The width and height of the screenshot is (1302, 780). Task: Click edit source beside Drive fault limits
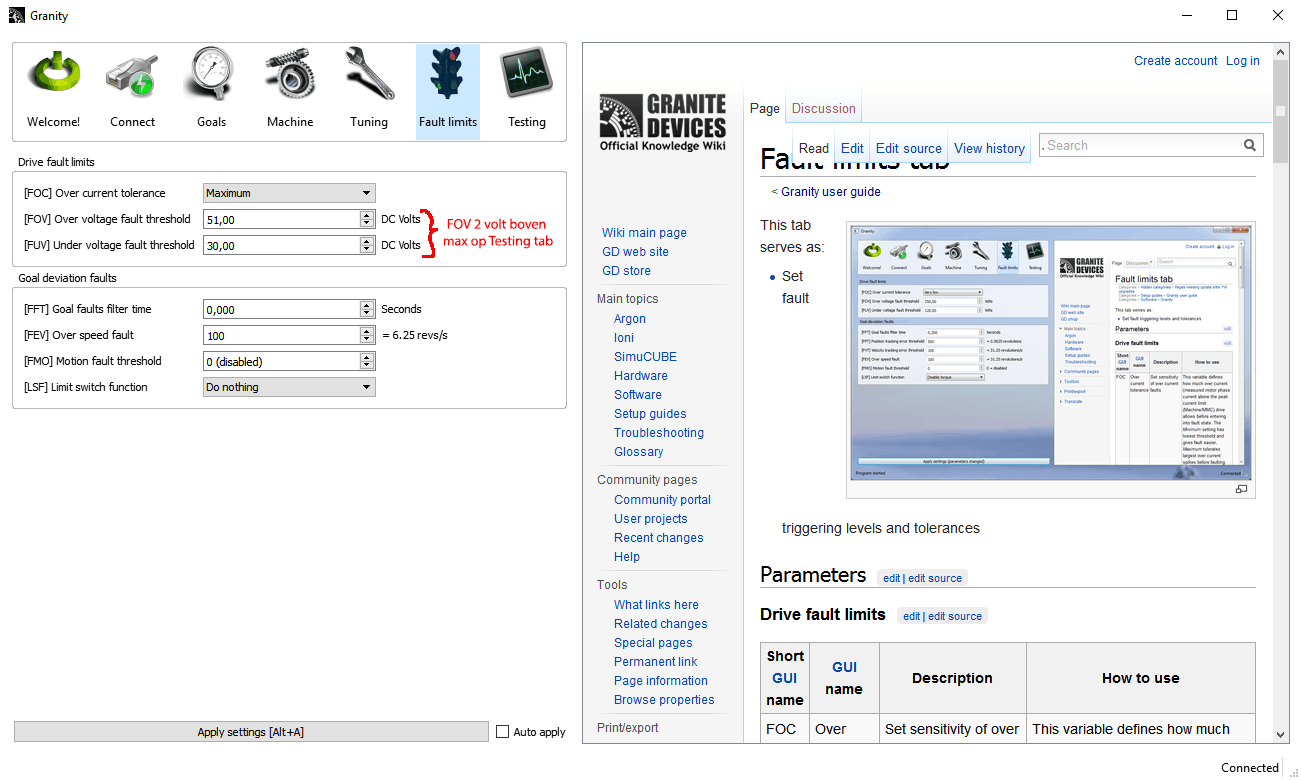tap(955, 616)
